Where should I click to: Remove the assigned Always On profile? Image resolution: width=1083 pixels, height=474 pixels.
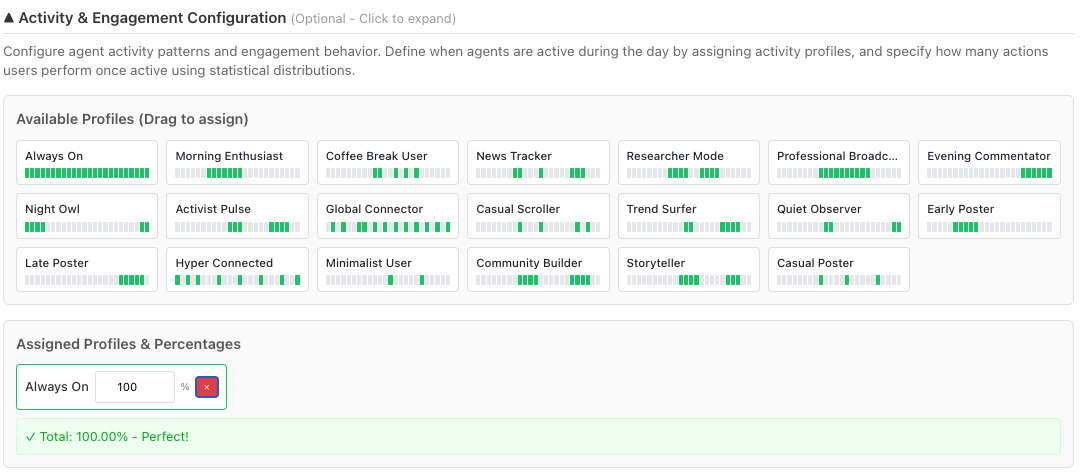point(206,387)
